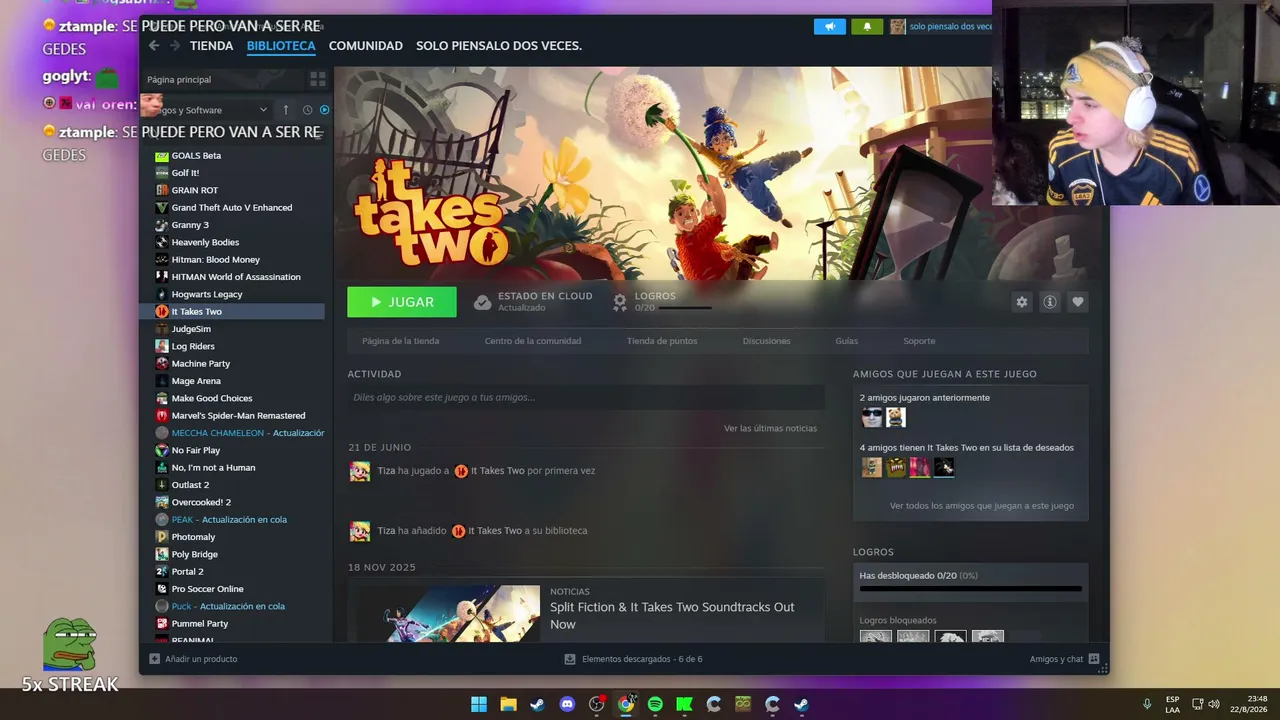Open the TIENDA tab
Viewport: 1280px width, 720px height.
211,46
